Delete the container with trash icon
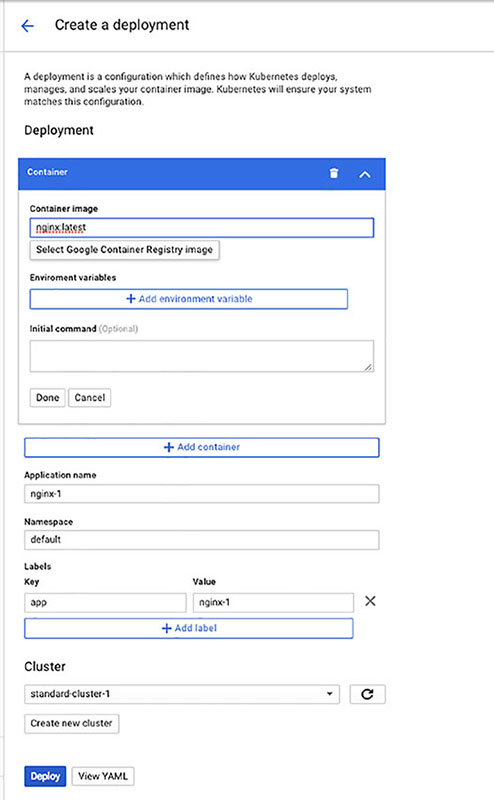Screen dimensions: 494x800 point(334,173)
